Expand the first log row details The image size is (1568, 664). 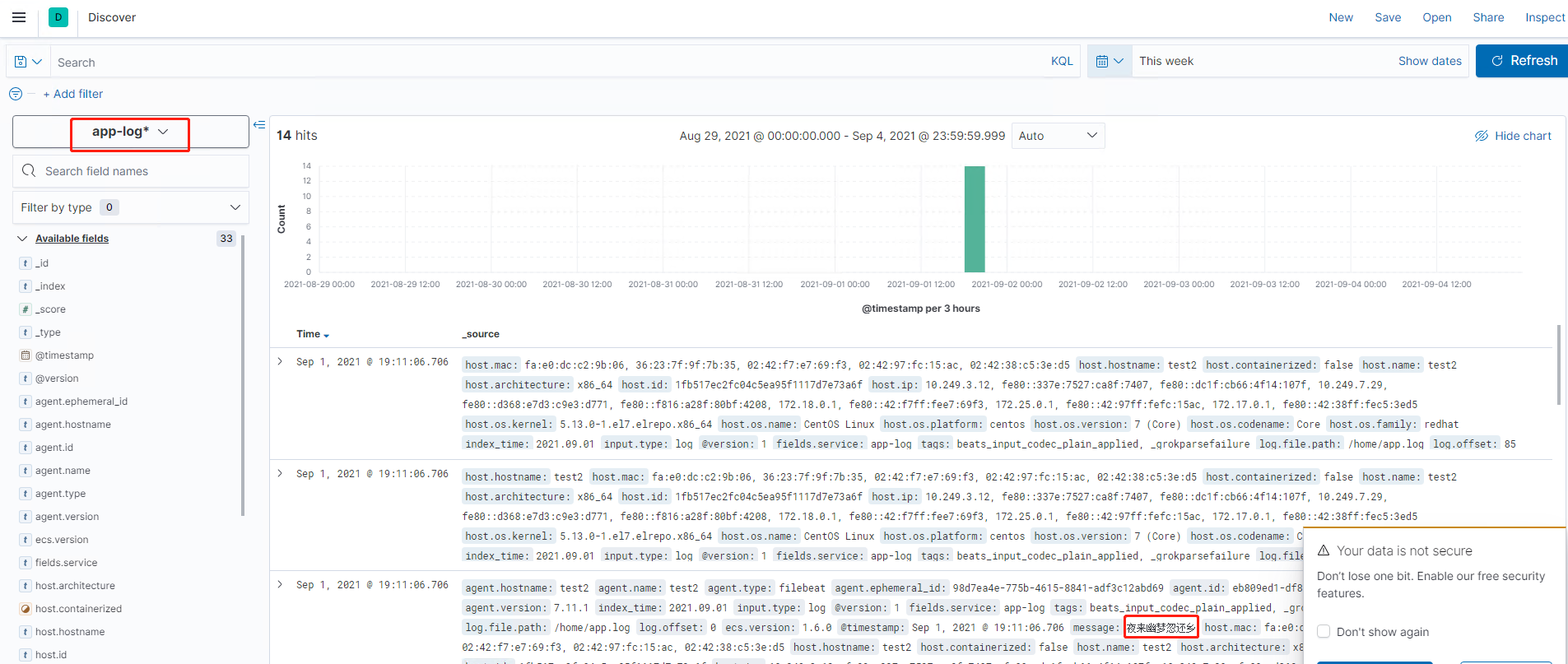(x=280, y=361)
